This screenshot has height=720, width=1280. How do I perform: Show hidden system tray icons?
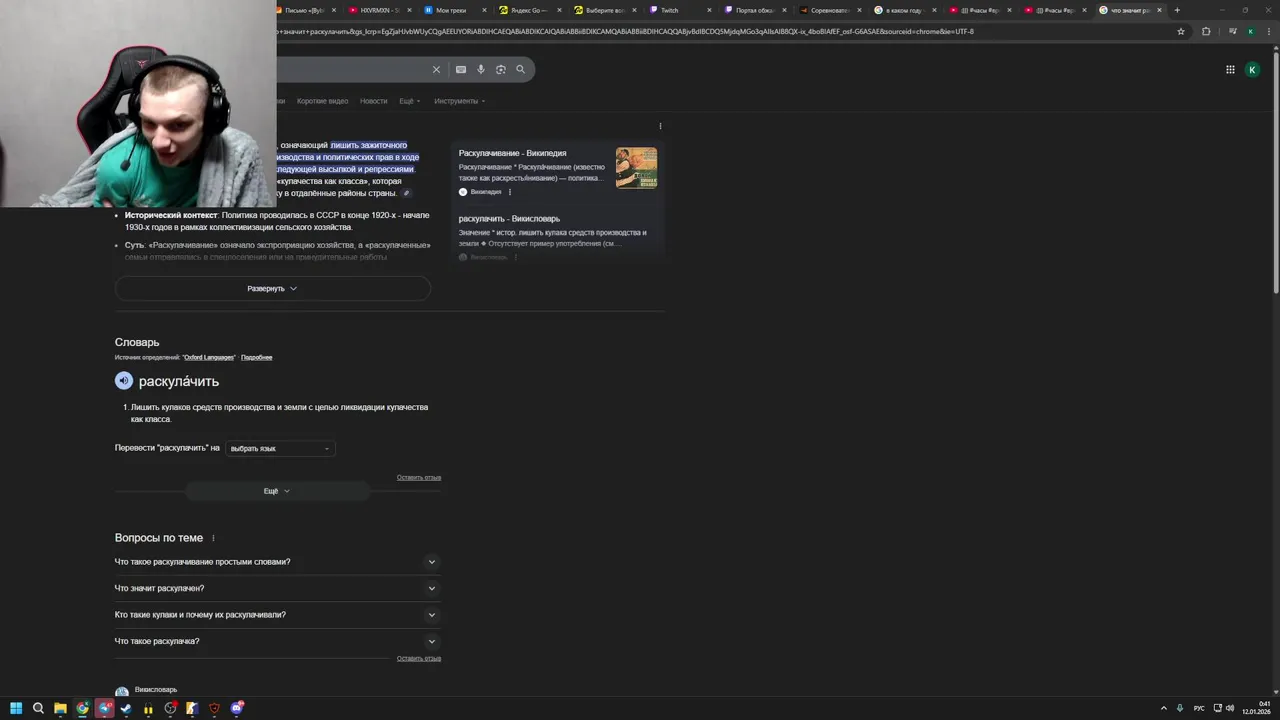1163,708
